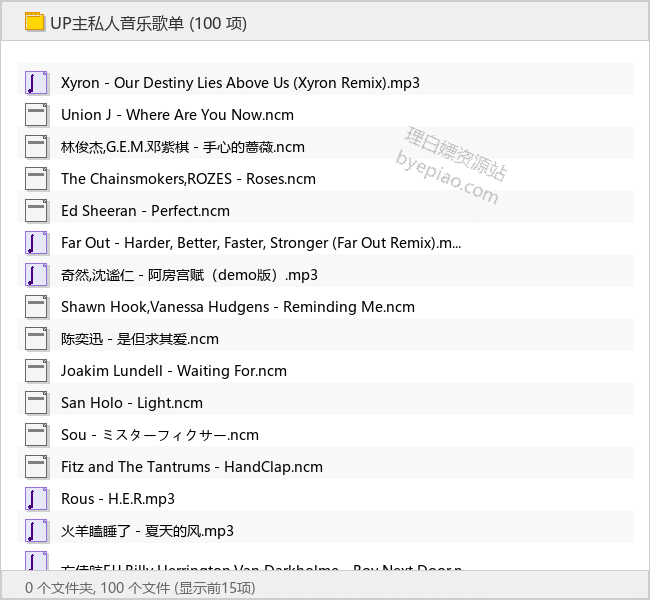Click the file icon beside Union J
Image resolution: width=650 pixels, height=600 pixels.
point(36,115)
